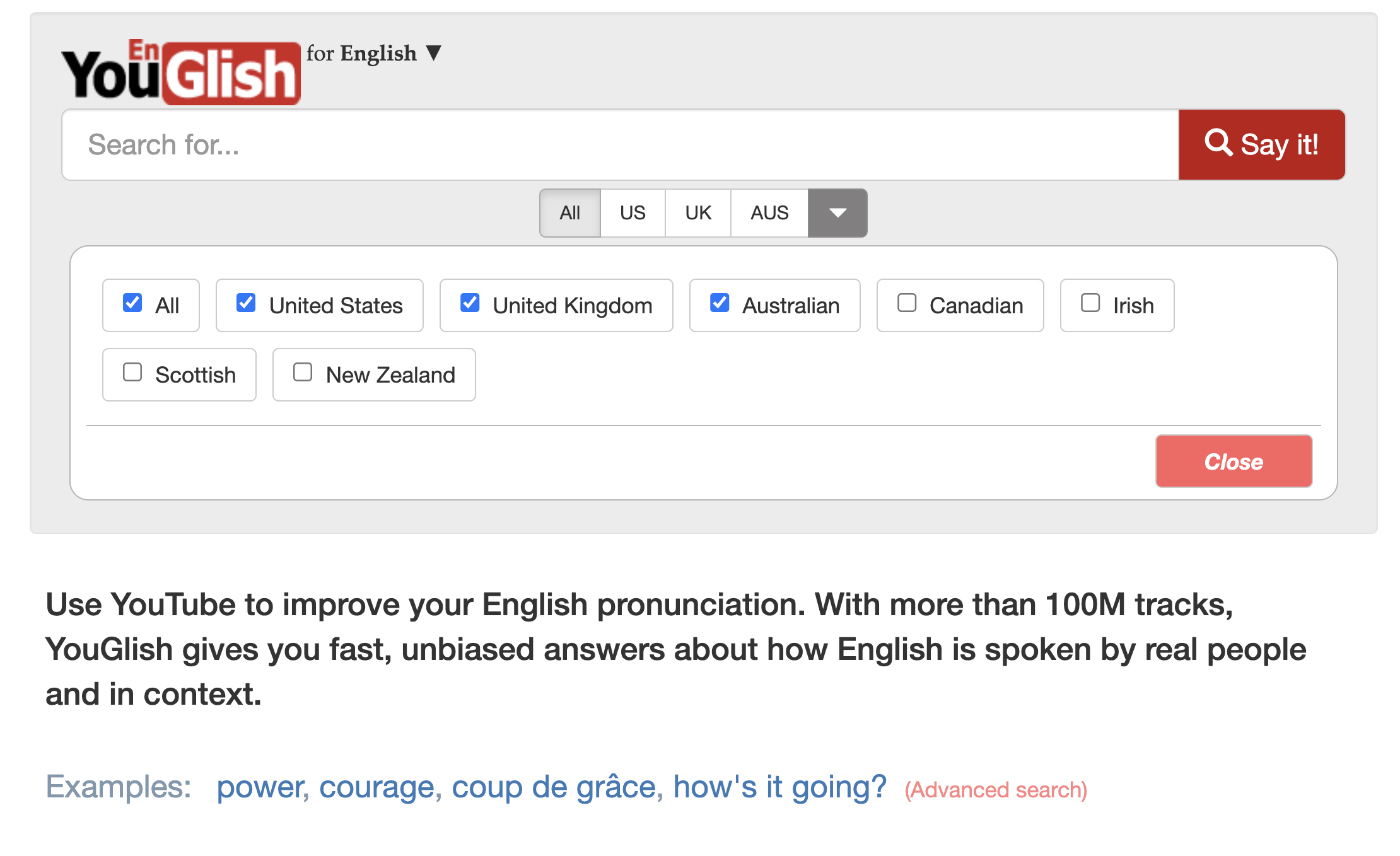
Task: Expand the accent options caret button
Action: point(837,213)
